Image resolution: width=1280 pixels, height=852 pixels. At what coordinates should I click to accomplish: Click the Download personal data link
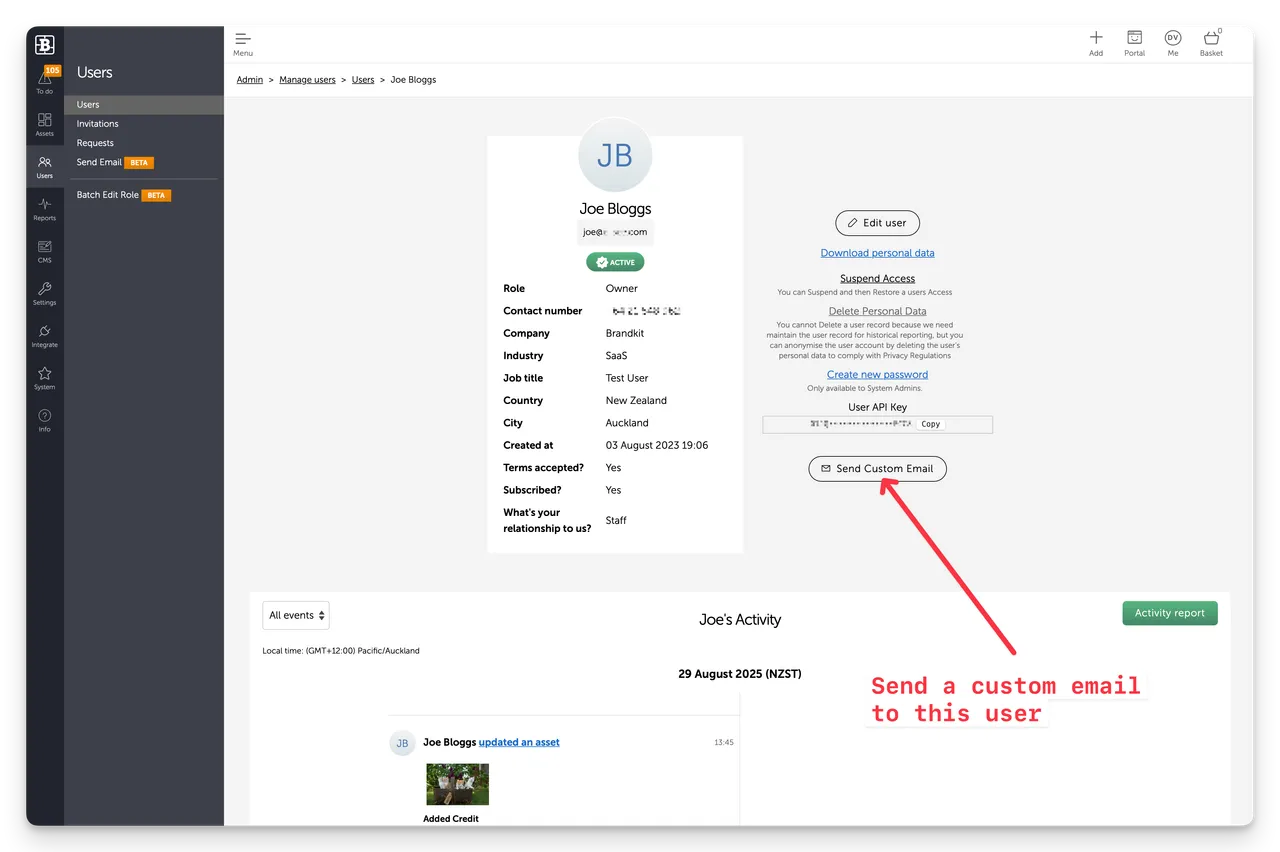pyautogui.click(x=877, y=253)
